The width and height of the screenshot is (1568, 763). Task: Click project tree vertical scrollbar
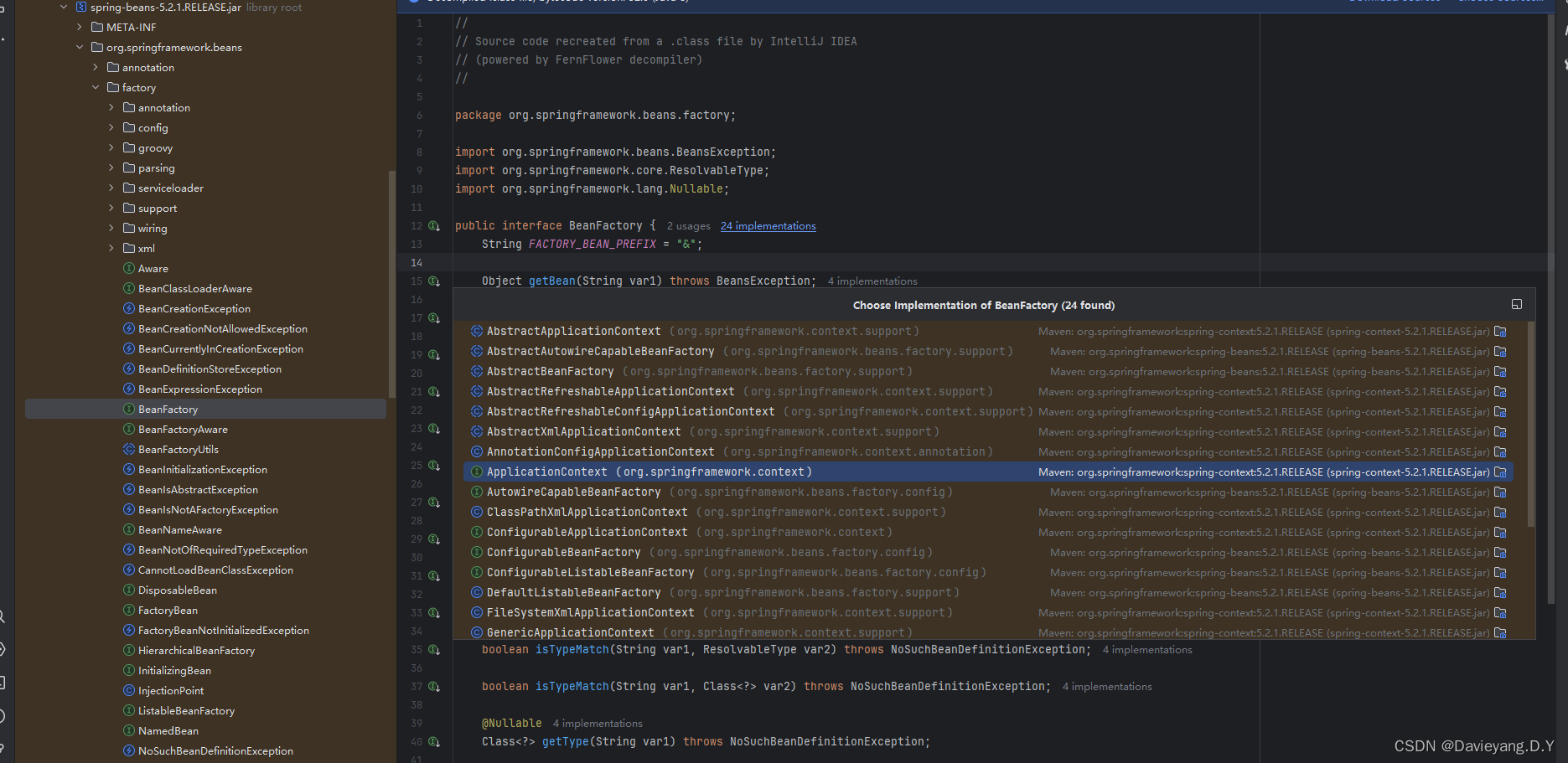point(391,285)
